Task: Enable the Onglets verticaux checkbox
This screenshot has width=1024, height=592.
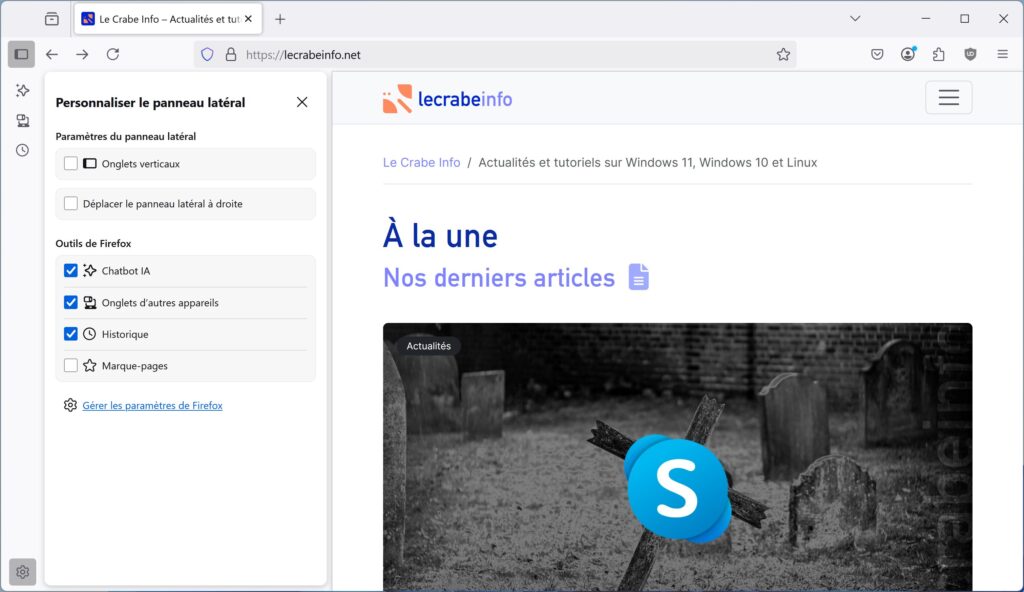Action: pos(71,163)
